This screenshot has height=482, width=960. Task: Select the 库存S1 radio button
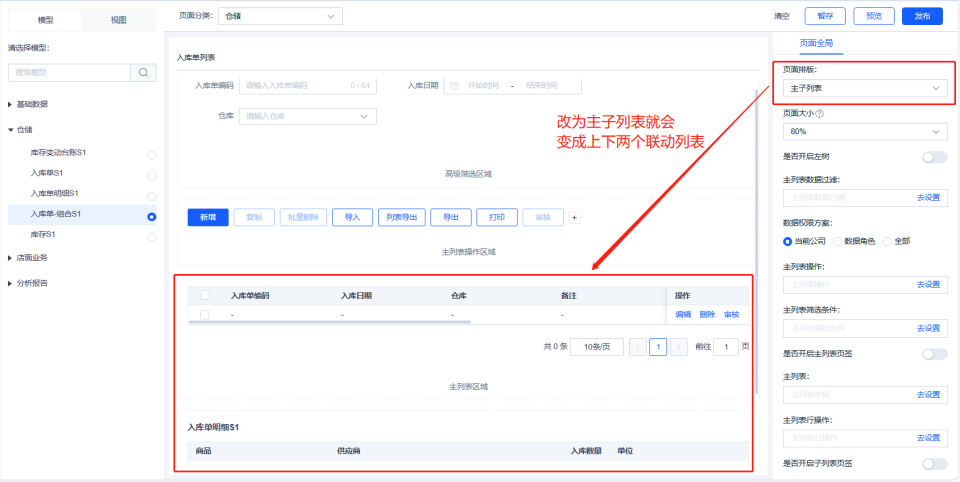(152, 237)
